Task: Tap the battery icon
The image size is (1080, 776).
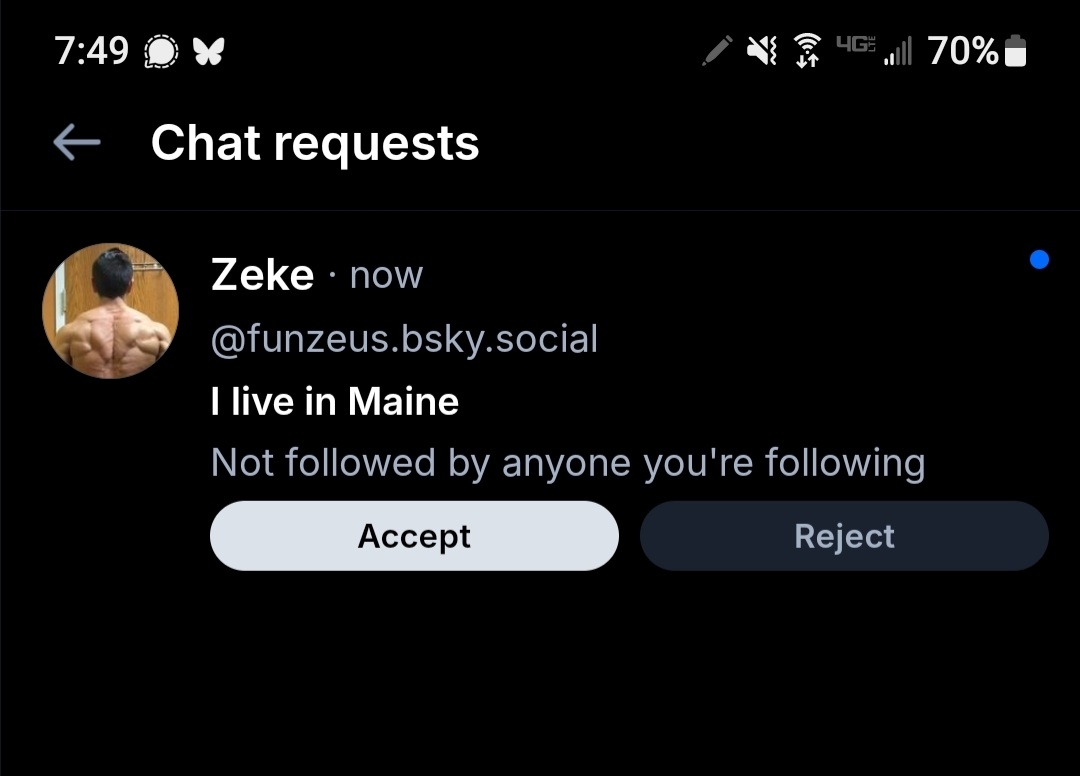Action: point(1015,51)
